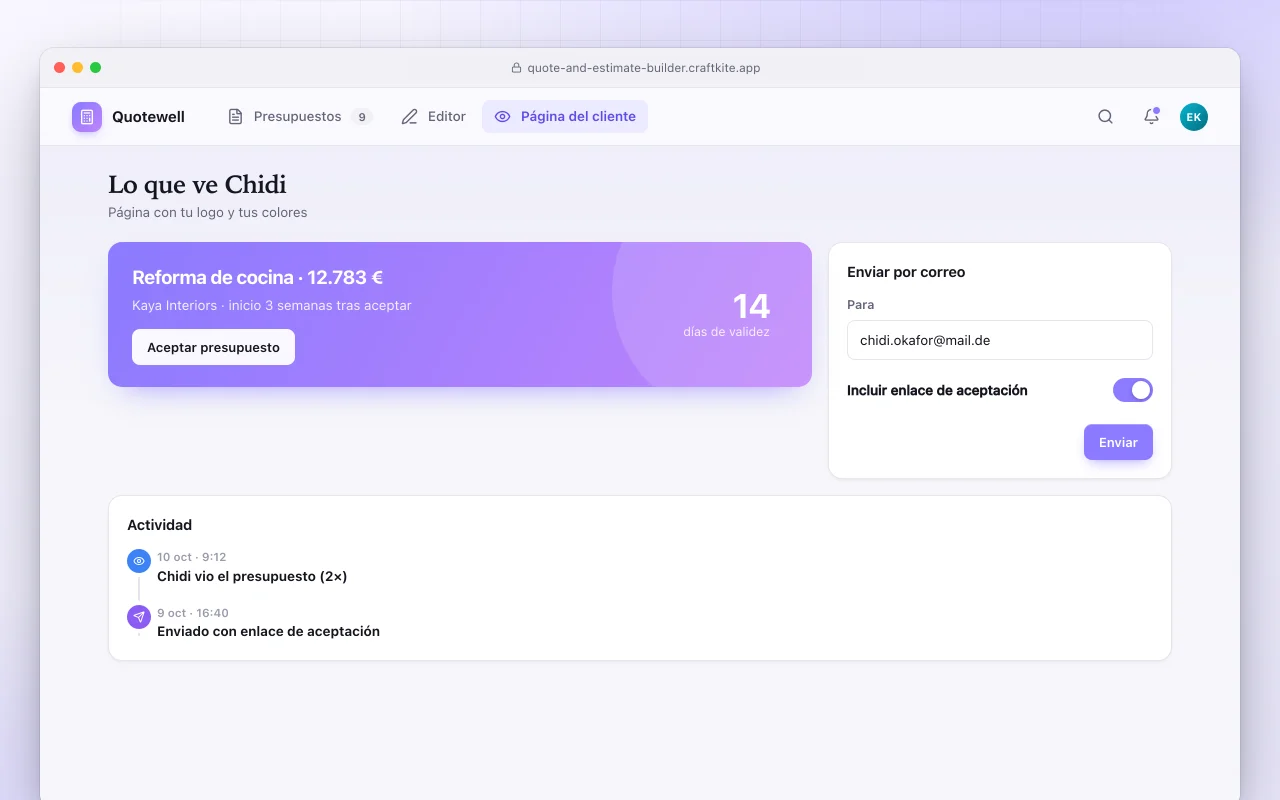Click the eye icon beside Chidi vio el presupuesto

pos(139,561)
